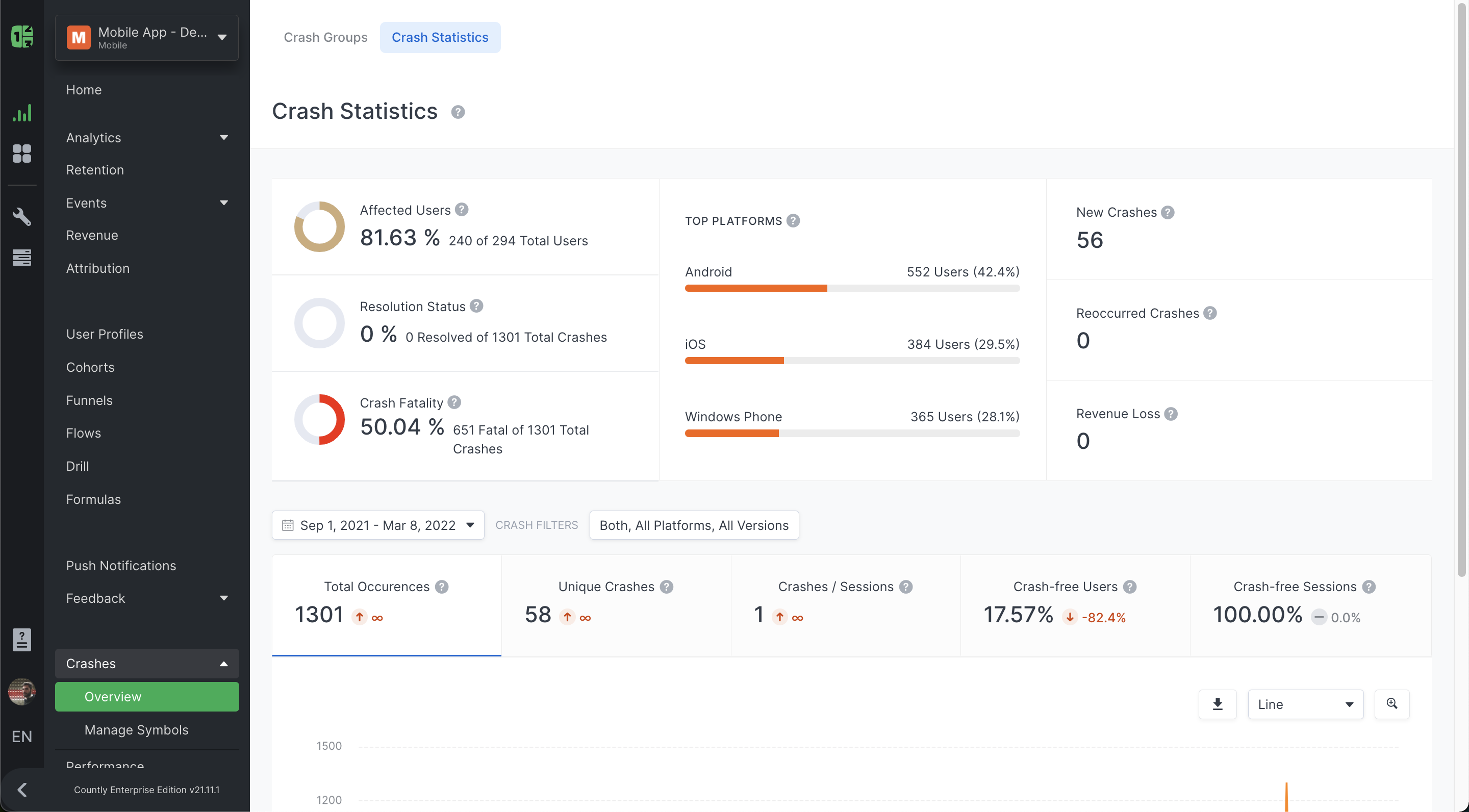This screenshot has width=1469, height=812.
Task: Click the Countly logo icon
Action: pos(21,37)
